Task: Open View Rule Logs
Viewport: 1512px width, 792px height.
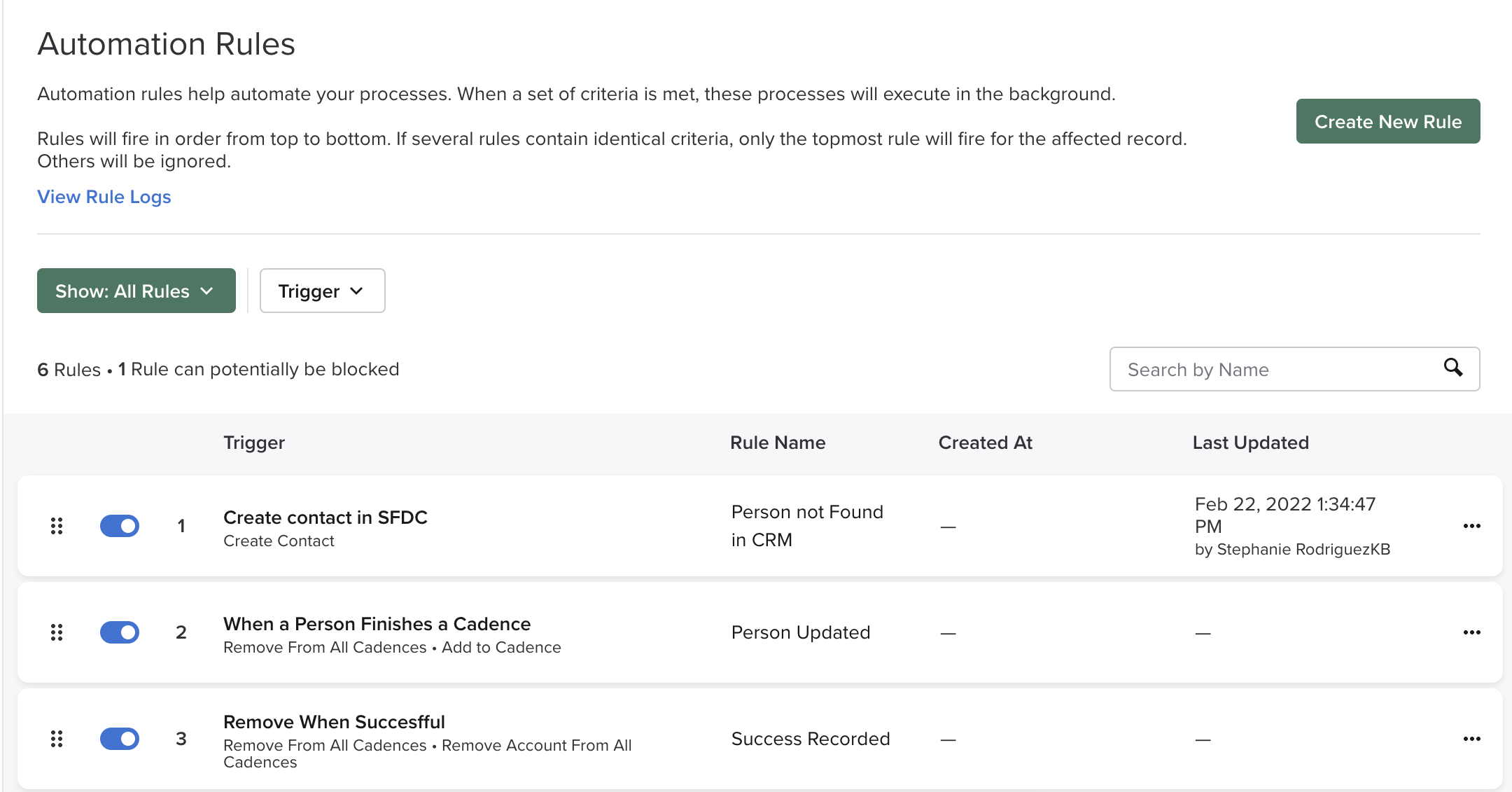Action: [x=104, y=197]
